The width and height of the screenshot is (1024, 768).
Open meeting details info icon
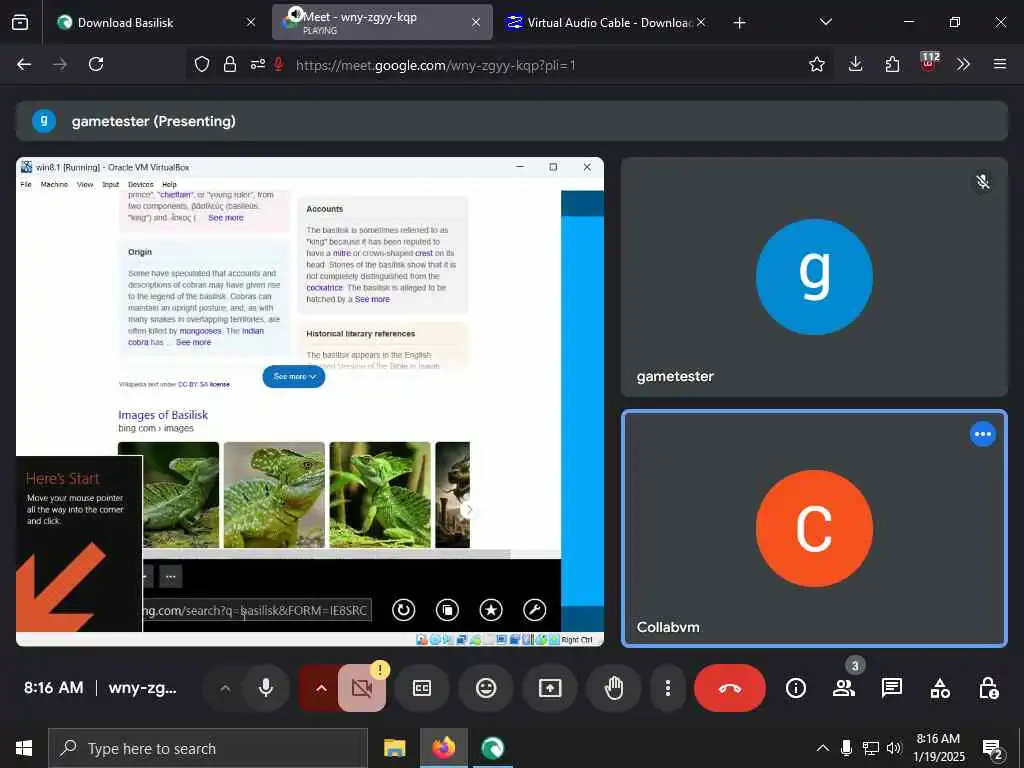pyautogui.click(x=795, y=688)
